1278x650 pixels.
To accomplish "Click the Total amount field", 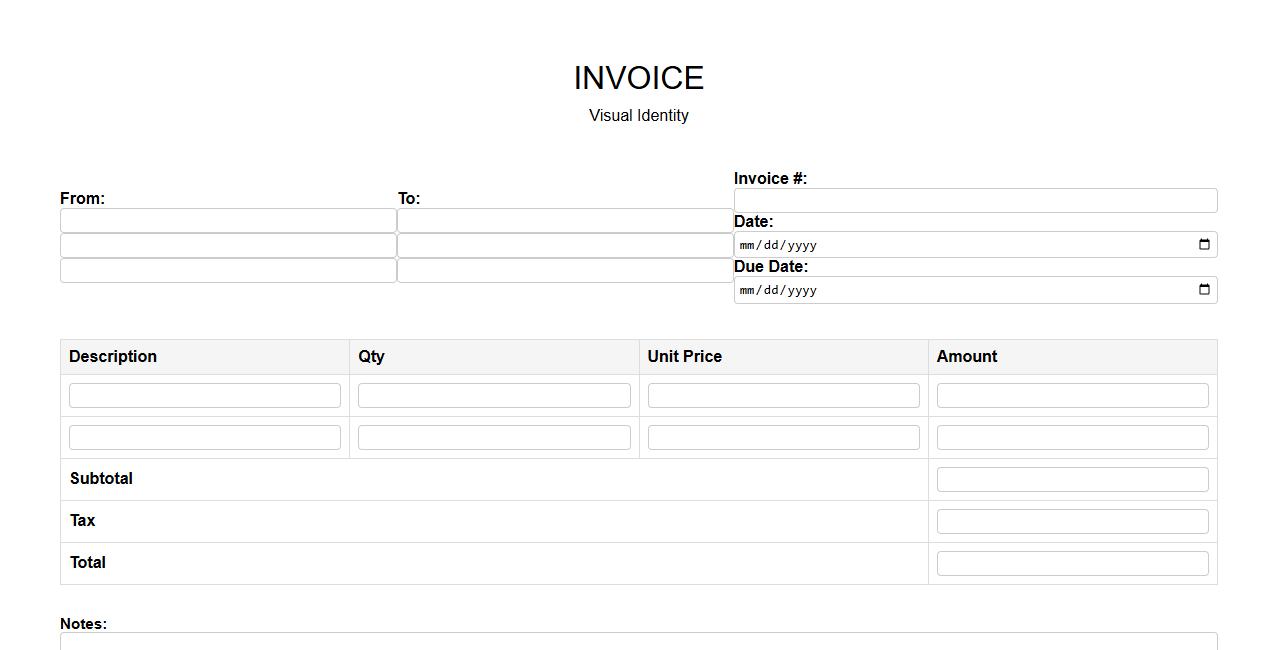I will pos(1072,564).
